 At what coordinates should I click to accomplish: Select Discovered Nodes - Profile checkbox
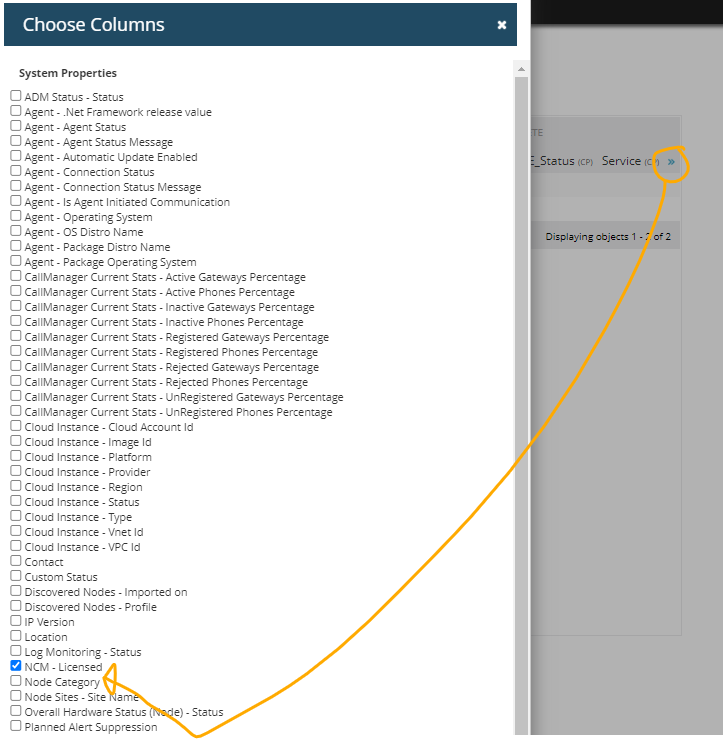click(x=16, y=606)
